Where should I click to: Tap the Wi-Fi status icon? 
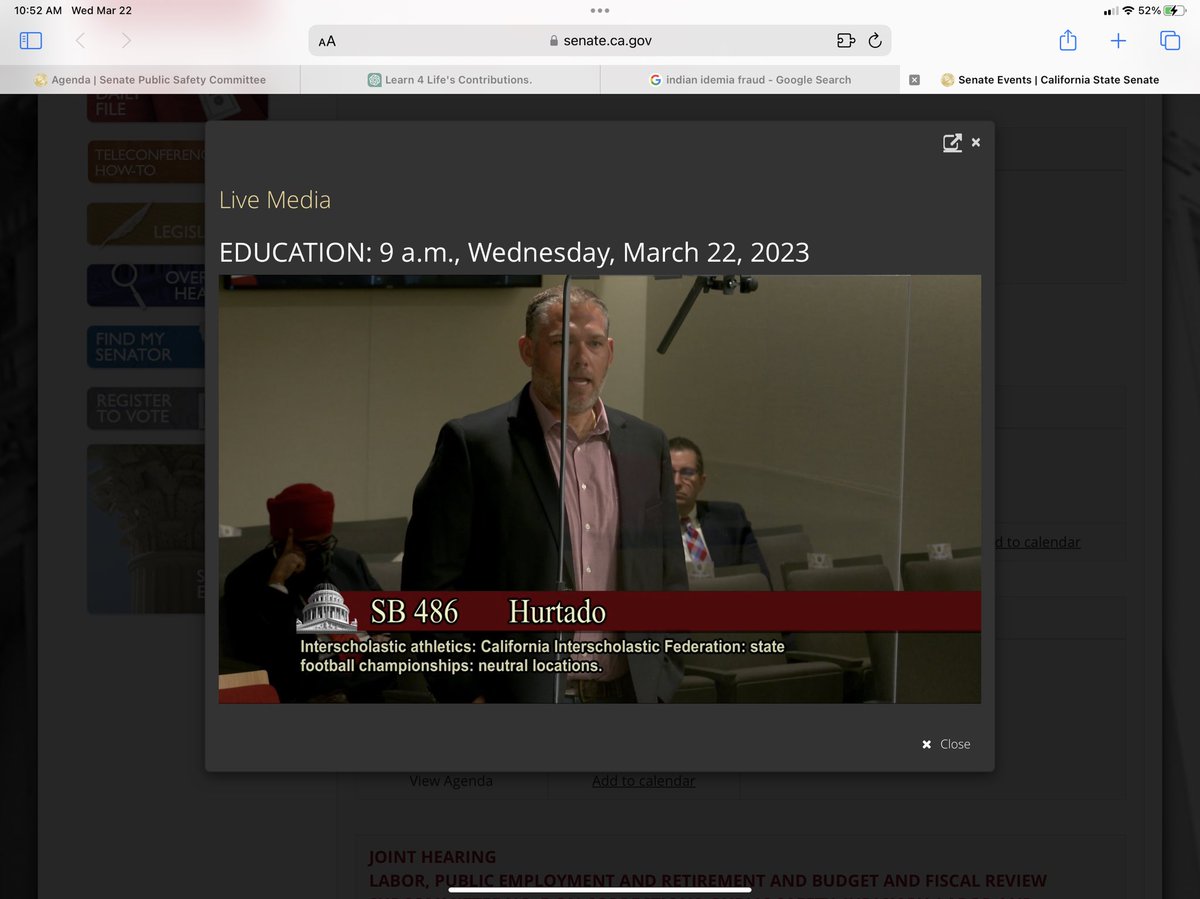pyautogui.click(x=1128, y=10)
